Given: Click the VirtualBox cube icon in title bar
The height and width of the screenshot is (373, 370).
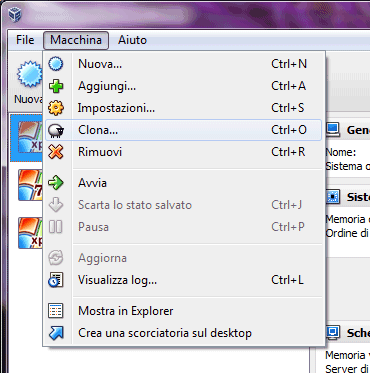Looking at the screenshot, I should pyautogui.click(x=15, y=14).
